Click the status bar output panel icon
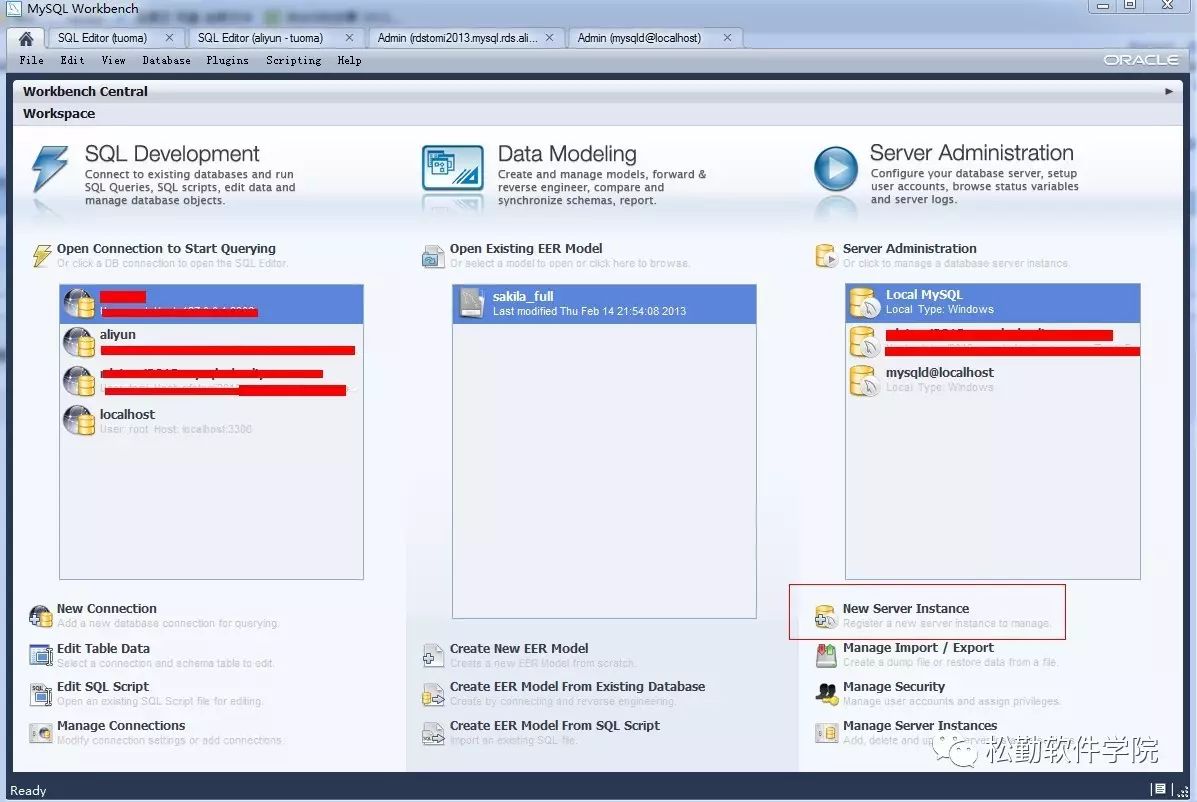1197x802 pixels. [x=1160, y=789]
